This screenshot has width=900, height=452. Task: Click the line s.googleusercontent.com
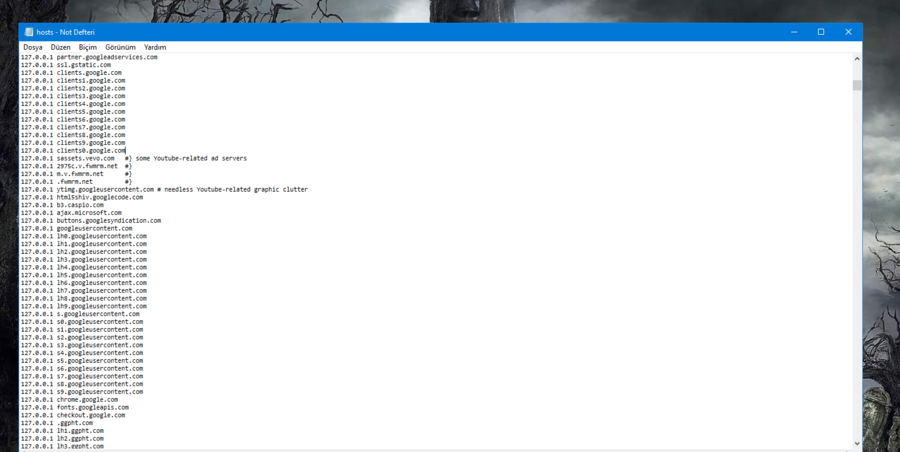click(80, 314)
